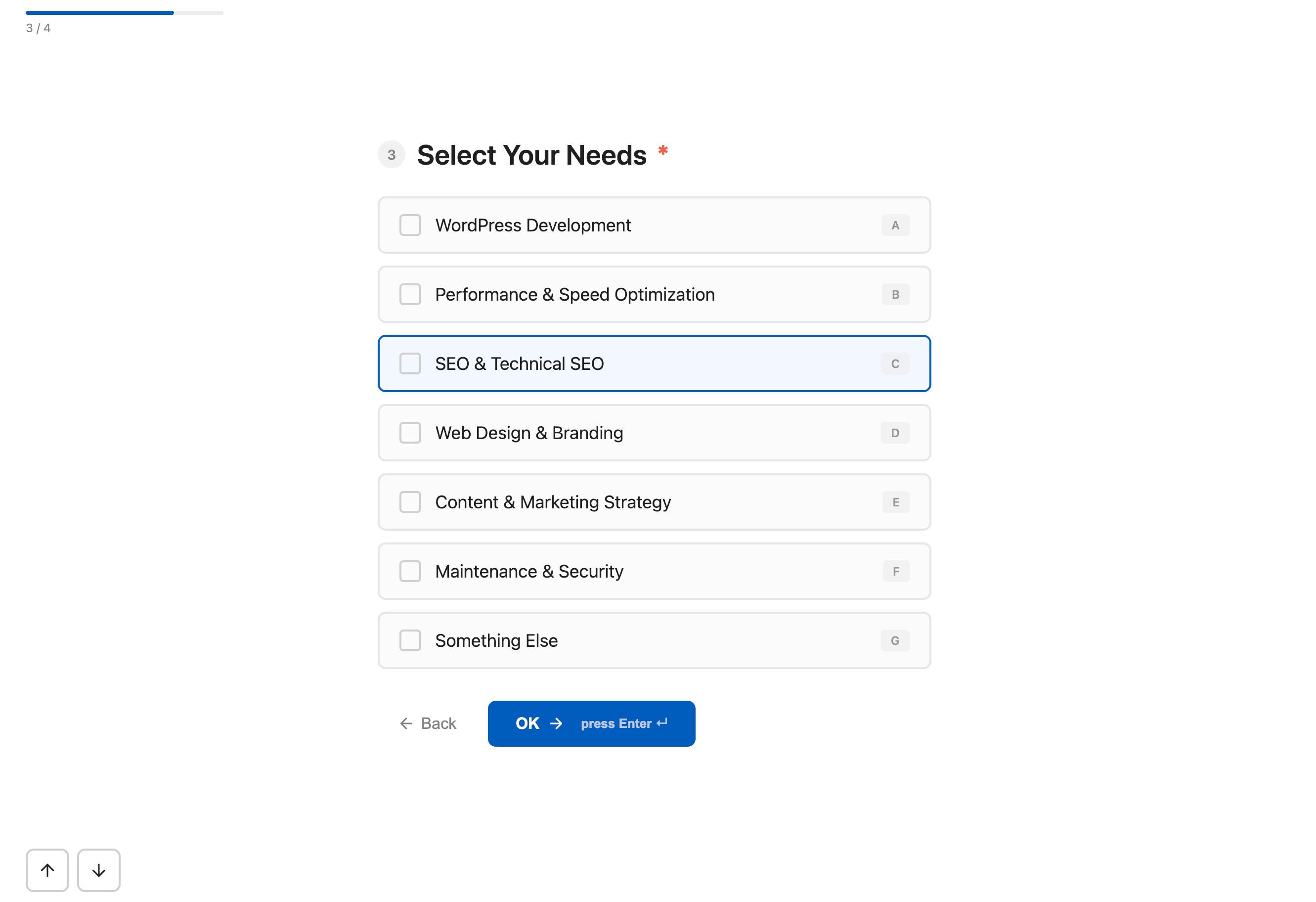Click the D key hint badge

pyautogui.click(x=895, y=433)
